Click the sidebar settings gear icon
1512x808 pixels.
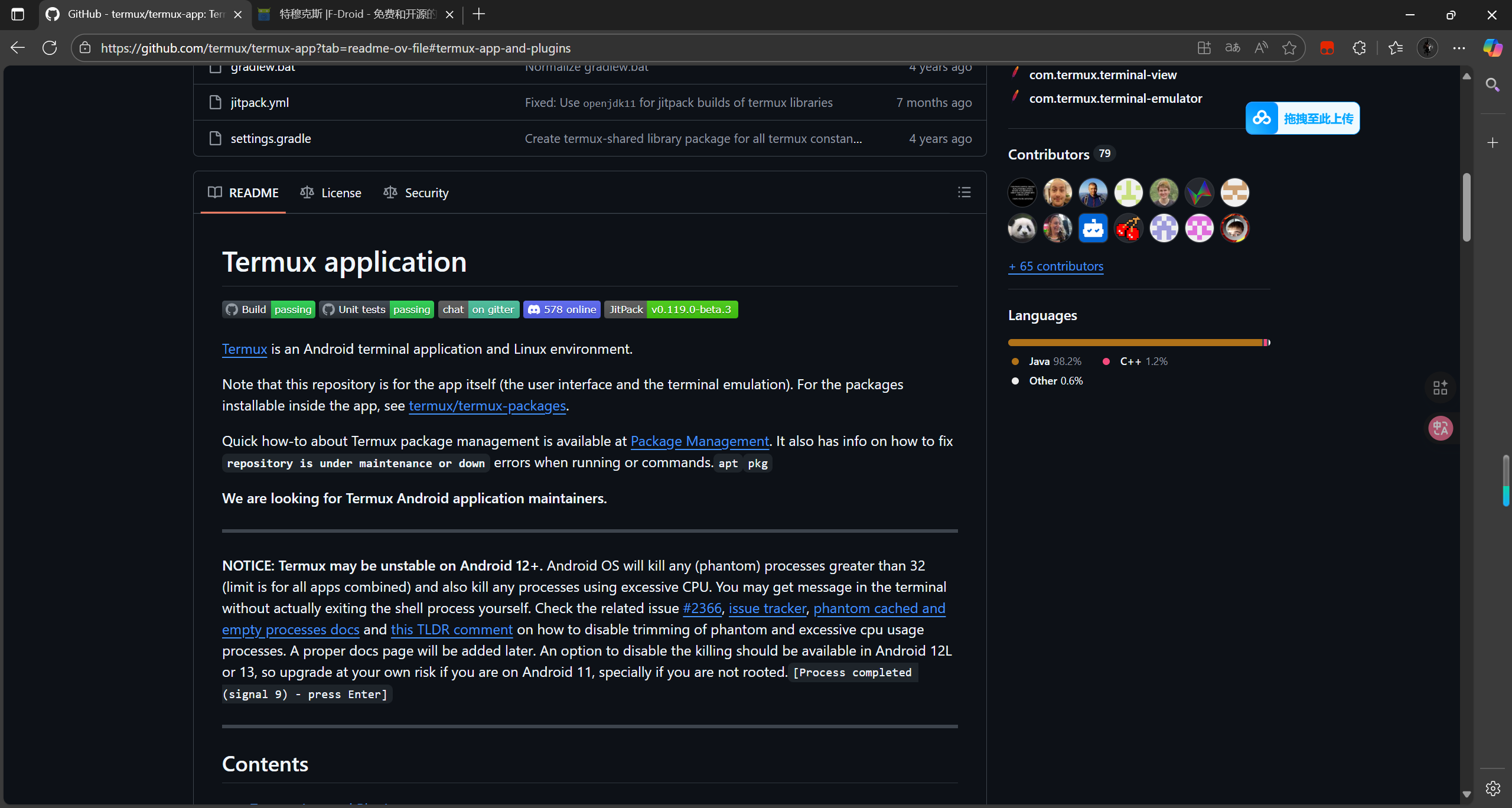click(1493, 788)
